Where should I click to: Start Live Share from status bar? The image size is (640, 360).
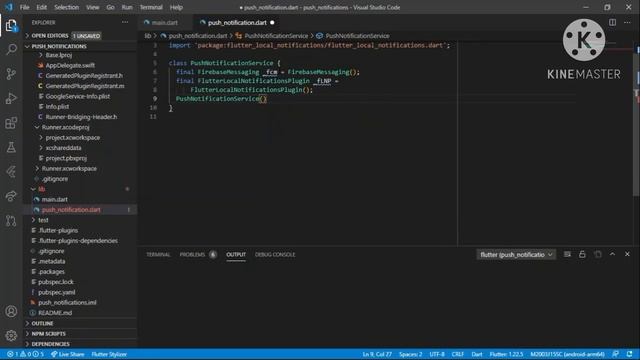tap(67, 354)
